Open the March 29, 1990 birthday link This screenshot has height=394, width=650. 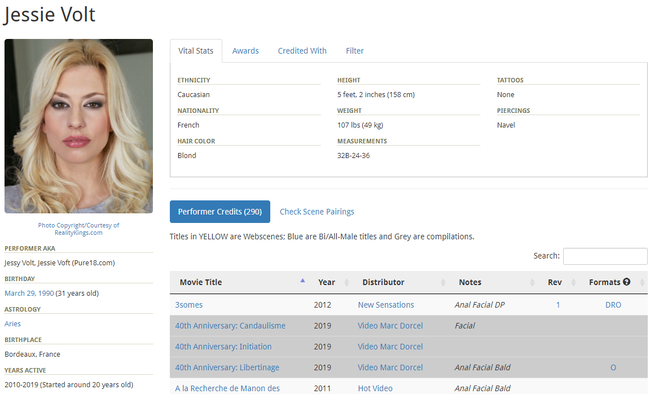(x=29, y=293)
